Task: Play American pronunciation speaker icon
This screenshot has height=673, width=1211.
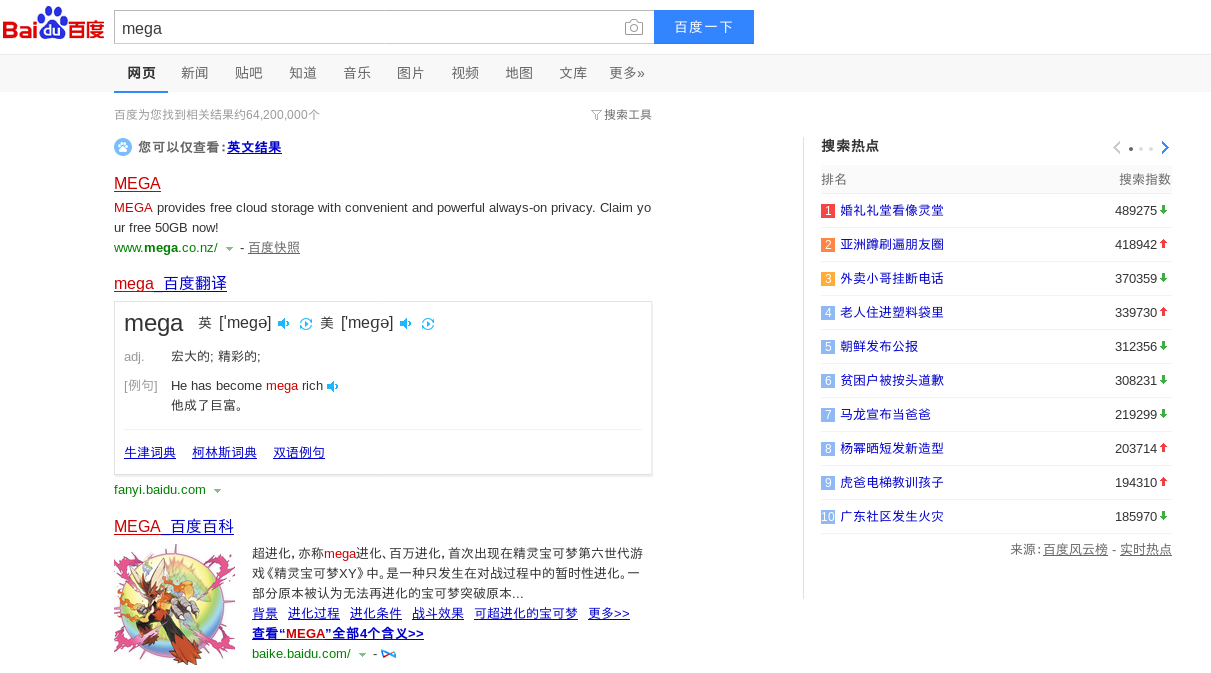Action: pyautogui.click(x=406, y=323)
